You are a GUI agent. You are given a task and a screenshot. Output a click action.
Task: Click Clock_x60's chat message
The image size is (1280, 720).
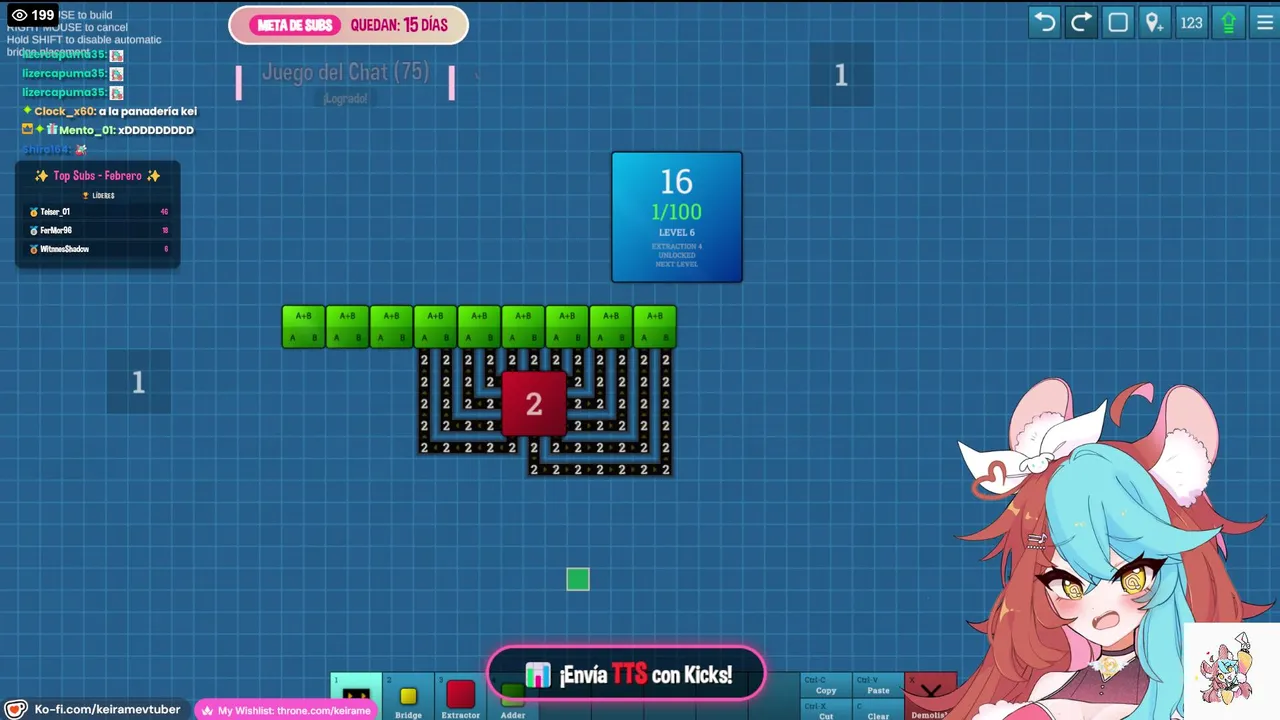point(110,111)
